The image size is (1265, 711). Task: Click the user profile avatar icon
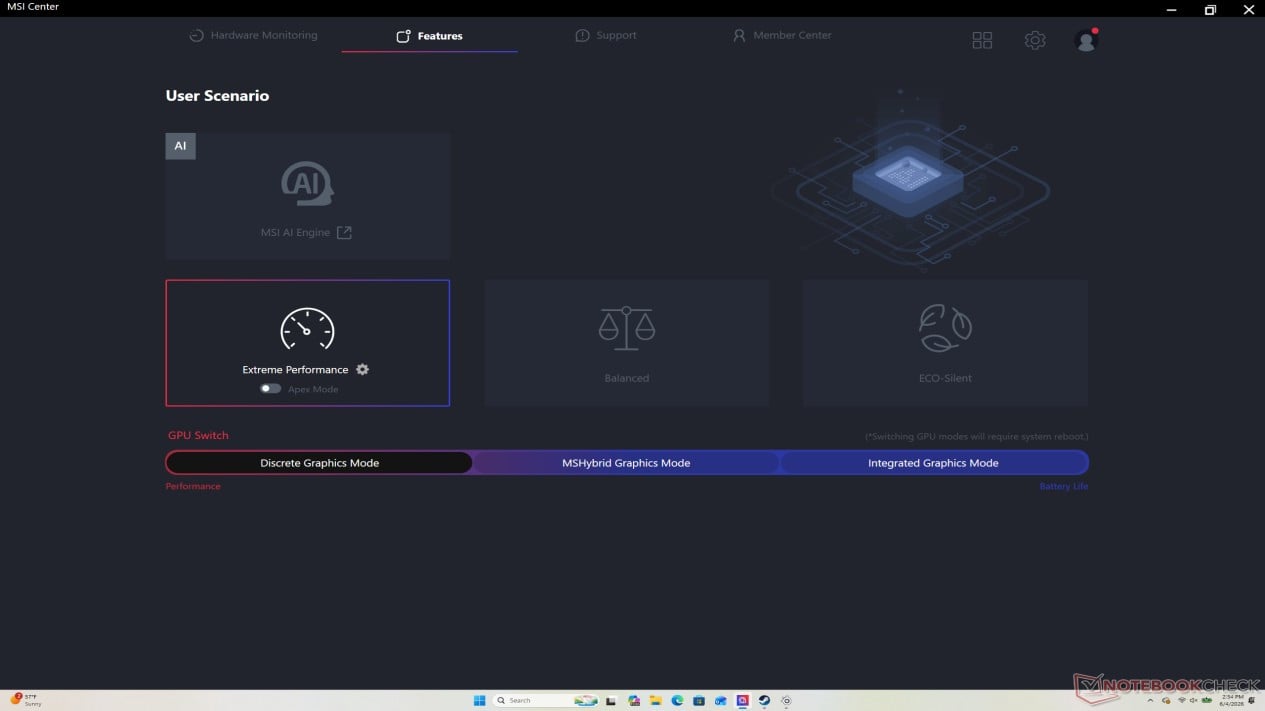coord(1086,40)
